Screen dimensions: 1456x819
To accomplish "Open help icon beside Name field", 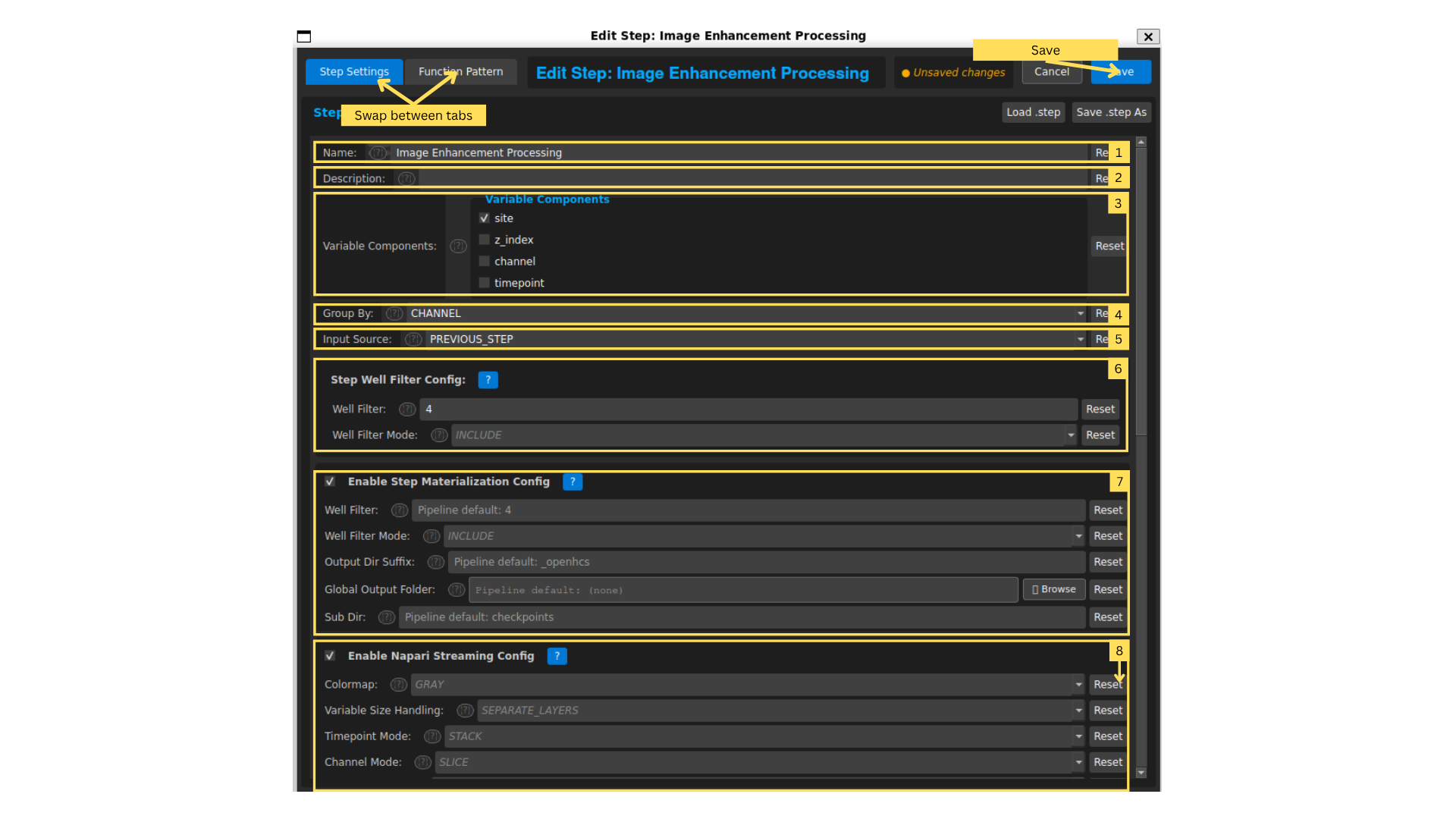I will coord(377,152).
